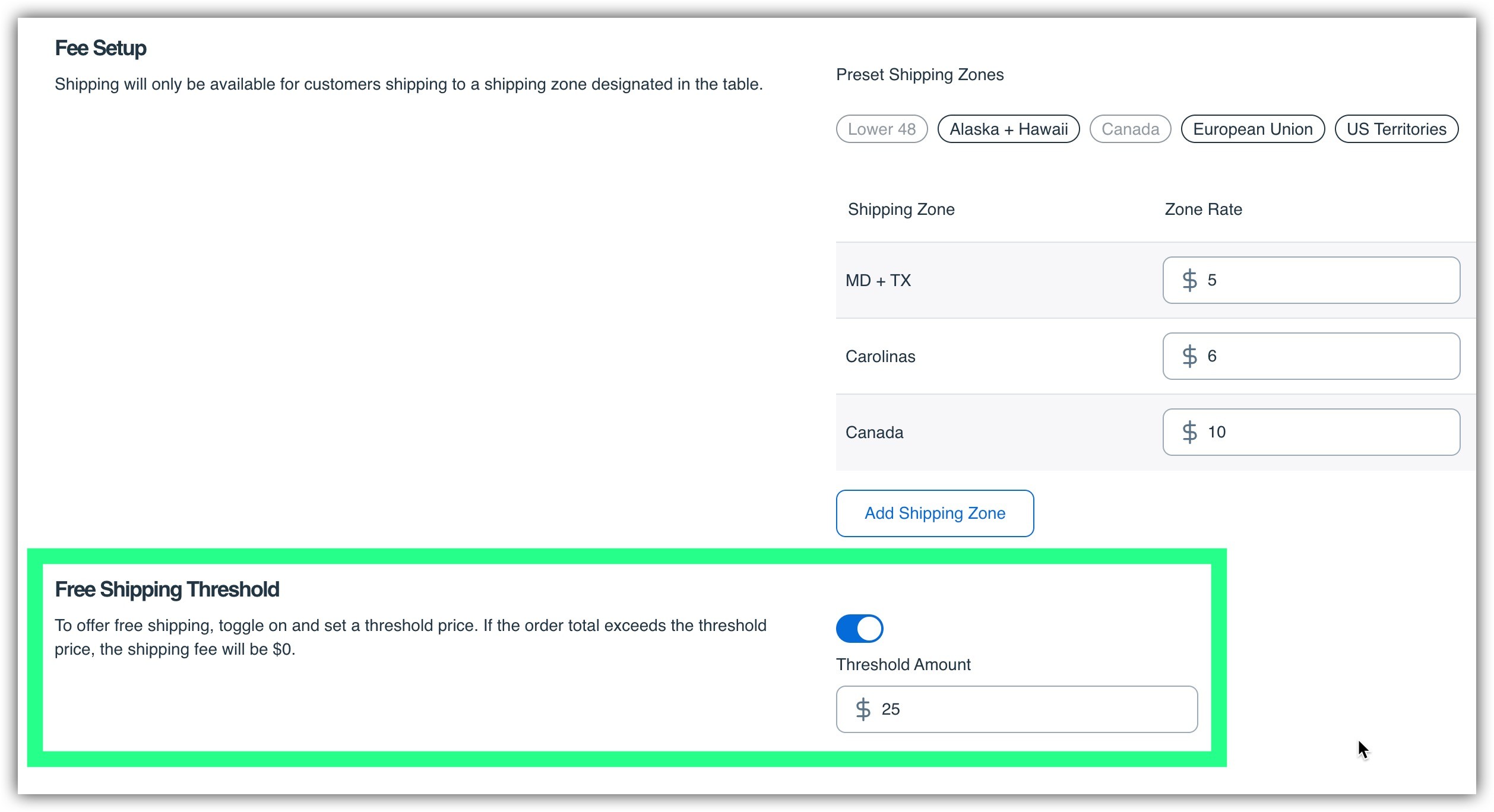Select the Canada preset zone chip
This screenshot has height=812, width=1494.
pyautogui.click(x=1130, y=129)
